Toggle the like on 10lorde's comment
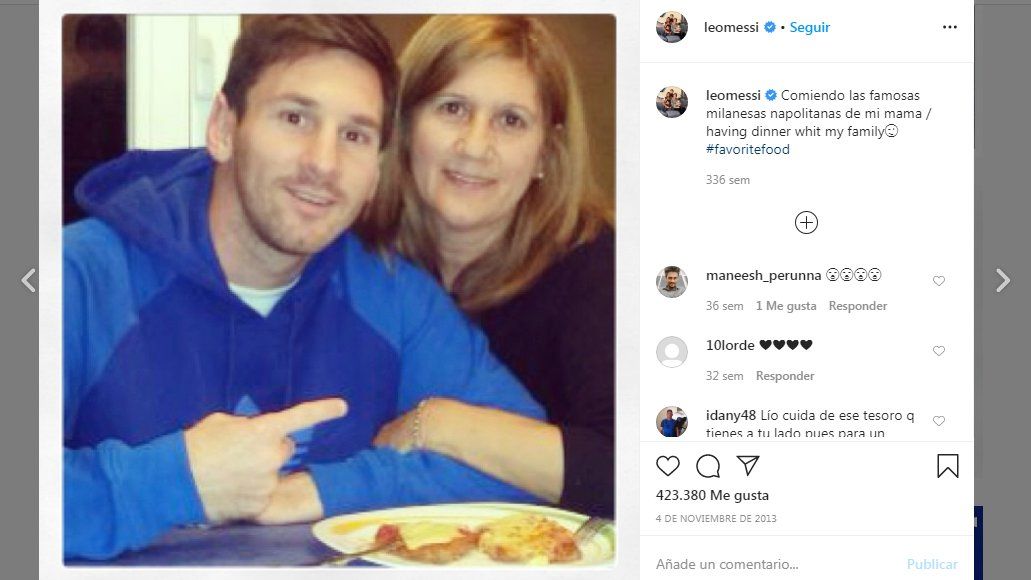The width and height of the screenshot is (1031, 580). click(938, 351)
